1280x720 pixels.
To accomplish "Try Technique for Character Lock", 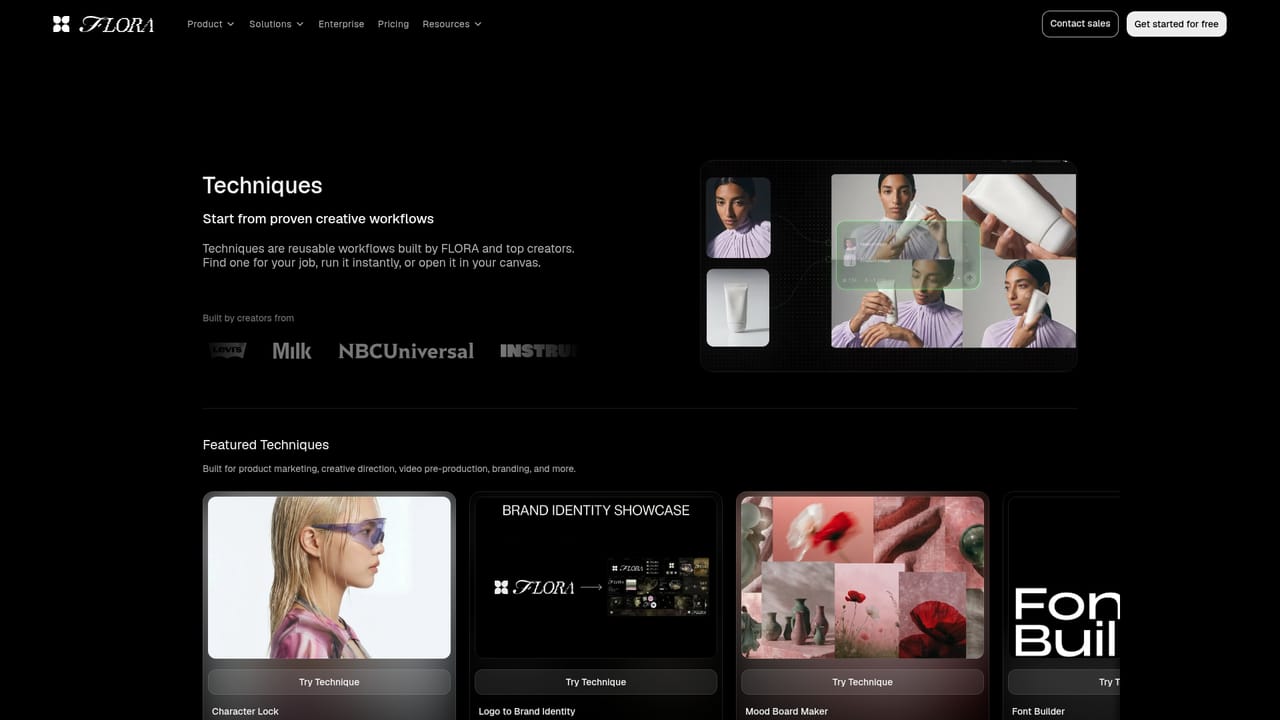I will (x=329, y=682).
